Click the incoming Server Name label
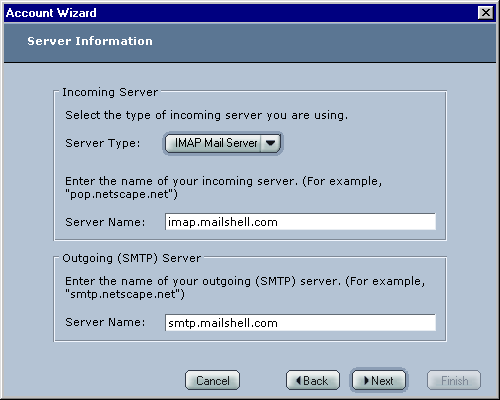Screen dimensions: 500x400 (x=105, y=222)
